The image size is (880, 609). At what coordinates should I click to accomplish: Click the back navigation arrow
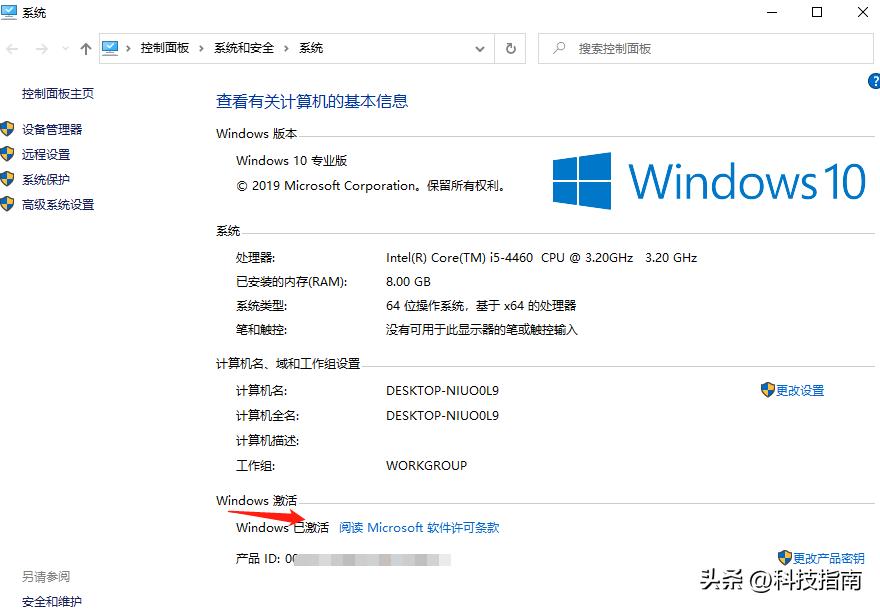(x=10, y=48)
